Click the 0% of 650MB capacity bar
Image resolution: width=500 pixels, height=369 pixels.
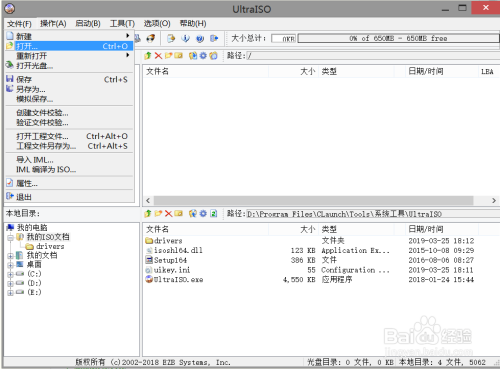point(398,38)
